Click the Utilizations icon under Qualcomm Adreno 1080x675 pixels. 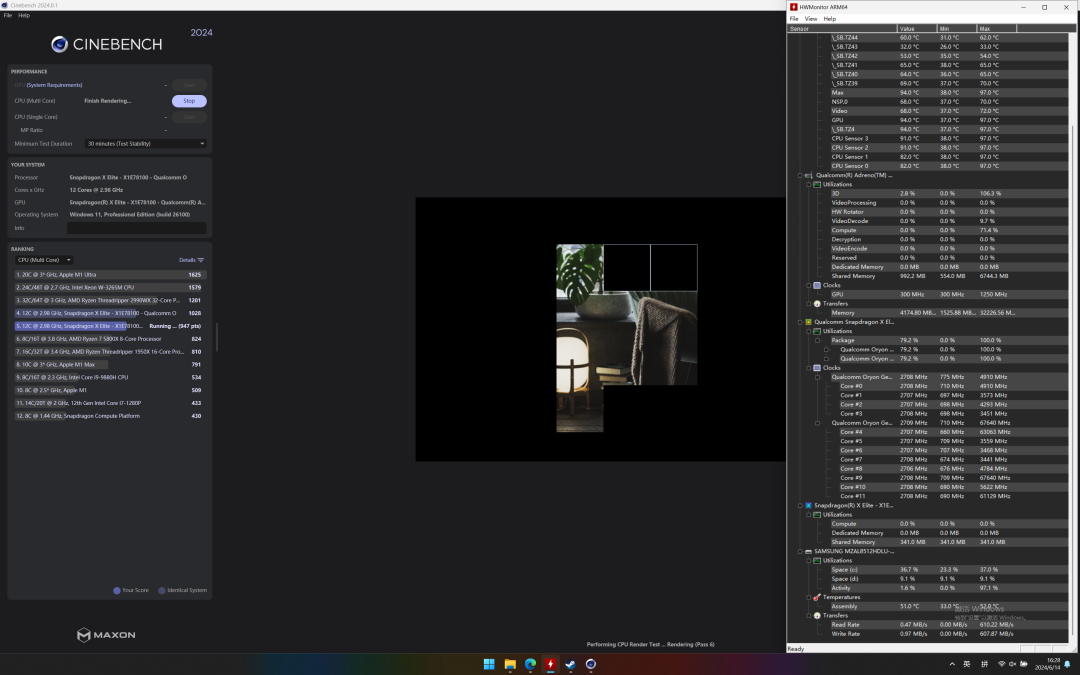[x=817, y=185]
